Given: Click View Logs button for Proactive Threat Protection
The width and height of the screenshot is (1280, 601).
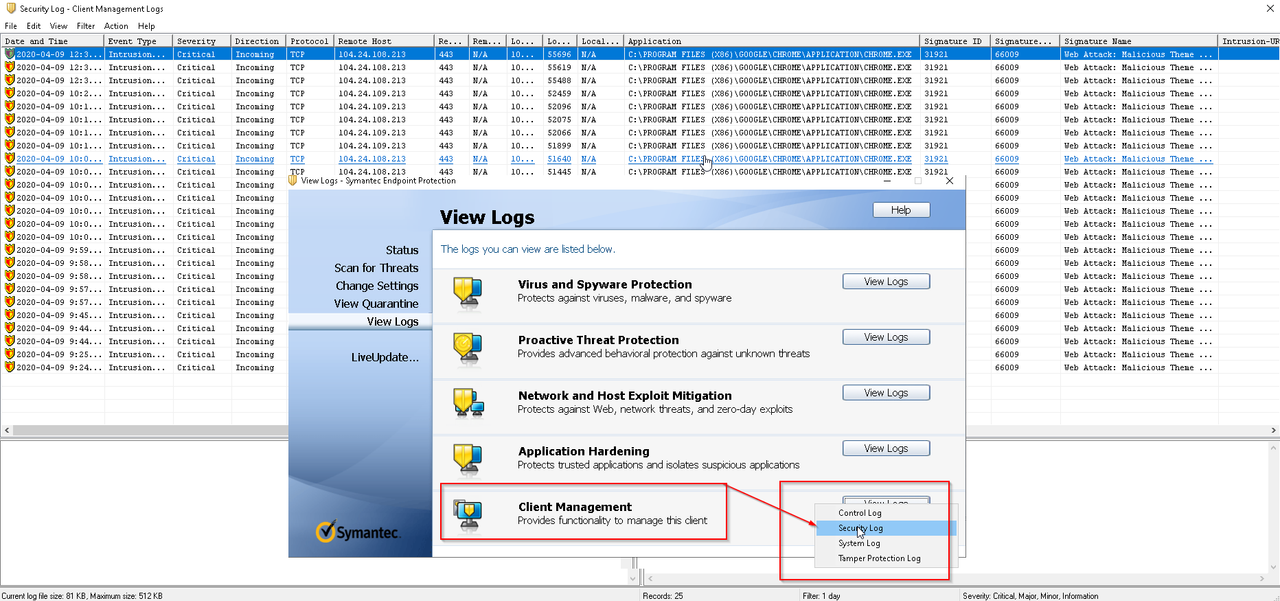Looking at the screenshot, I should [886, 337].
